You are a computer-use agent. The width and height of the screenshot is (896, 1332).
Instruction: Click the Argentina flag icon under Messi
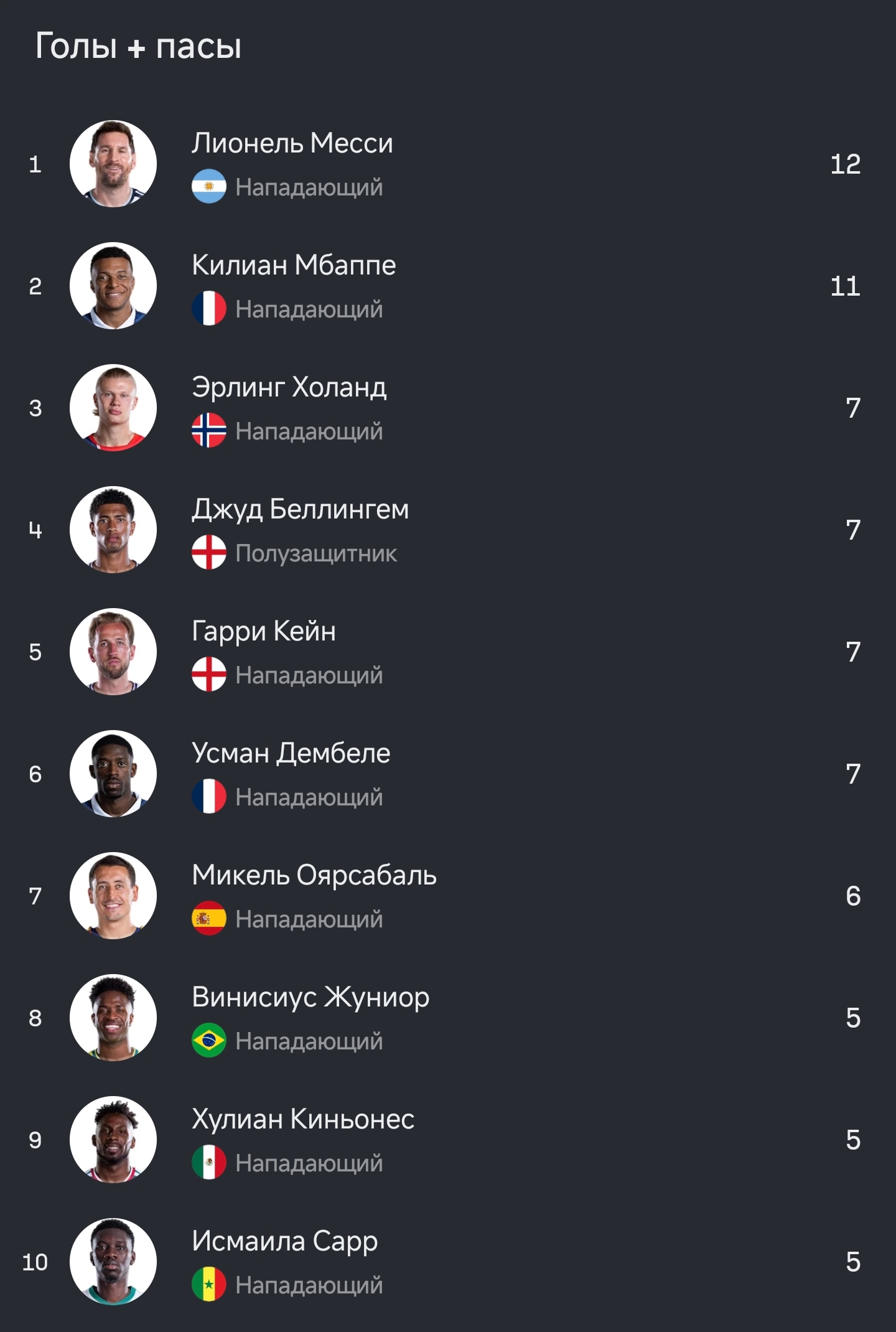coord(209,186)
